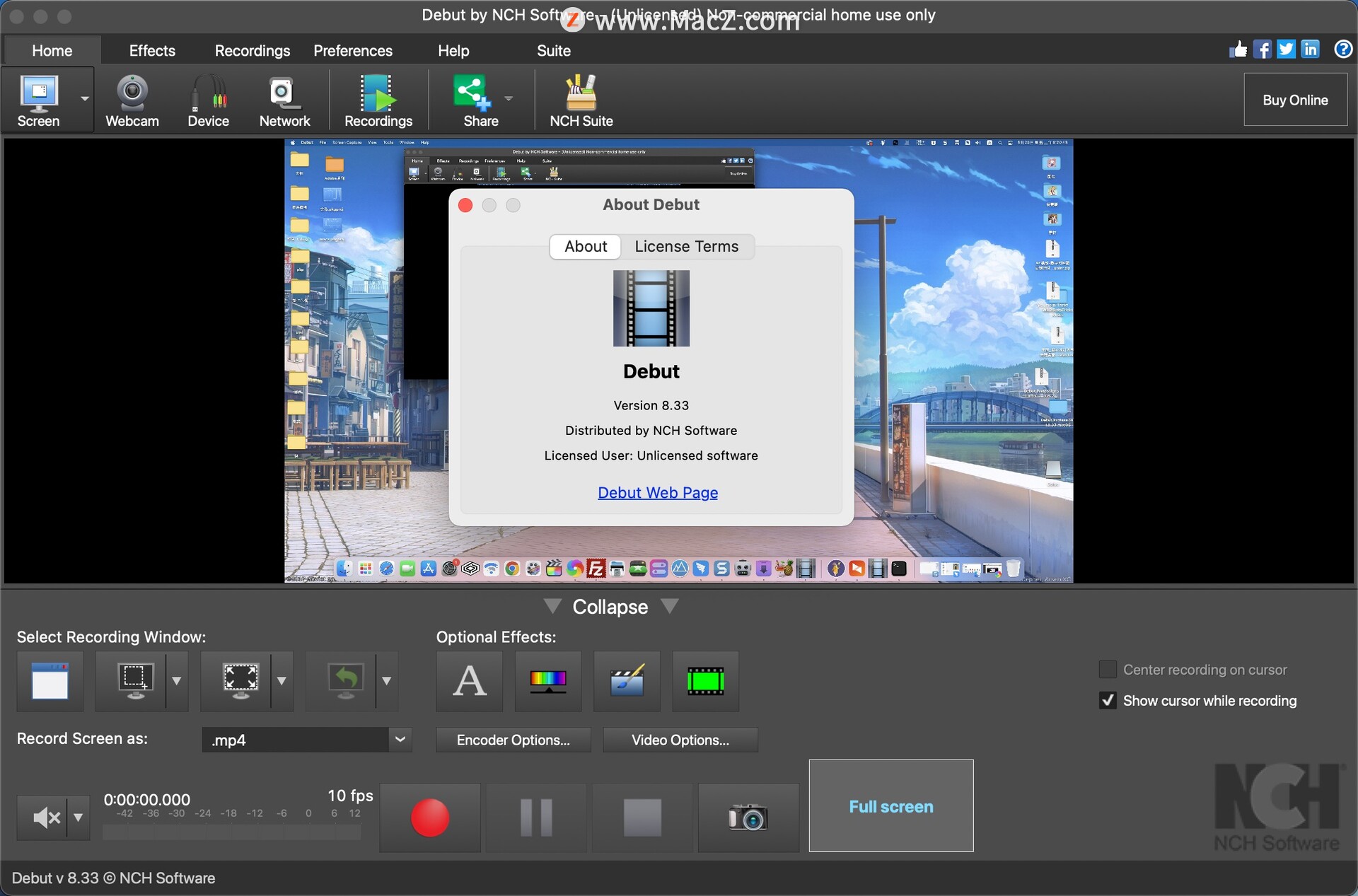Image resolution: width=1358 pixels, height=896 pixels.
Task: Click the screen preview thumbnail
Action: (x=679, y=361)
